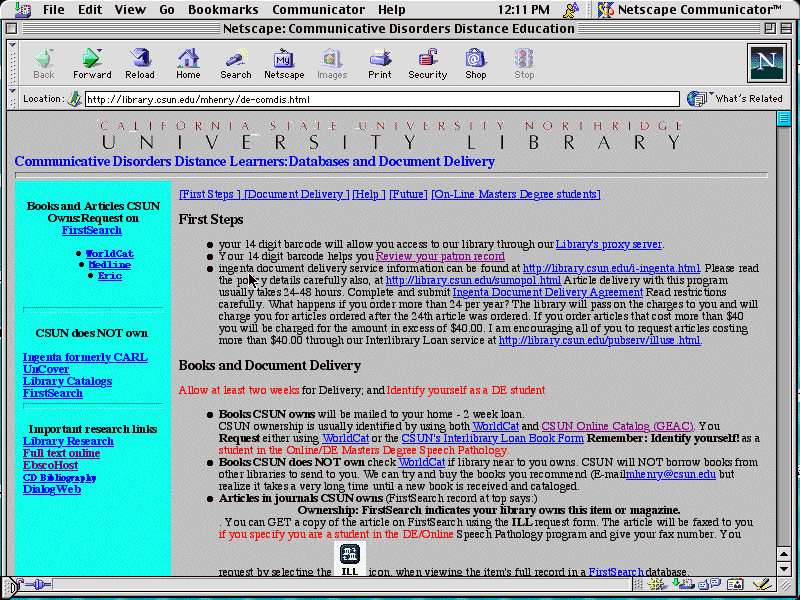
Task: Click the window collapse box in the title bar
Action: [x=786, y=28]
